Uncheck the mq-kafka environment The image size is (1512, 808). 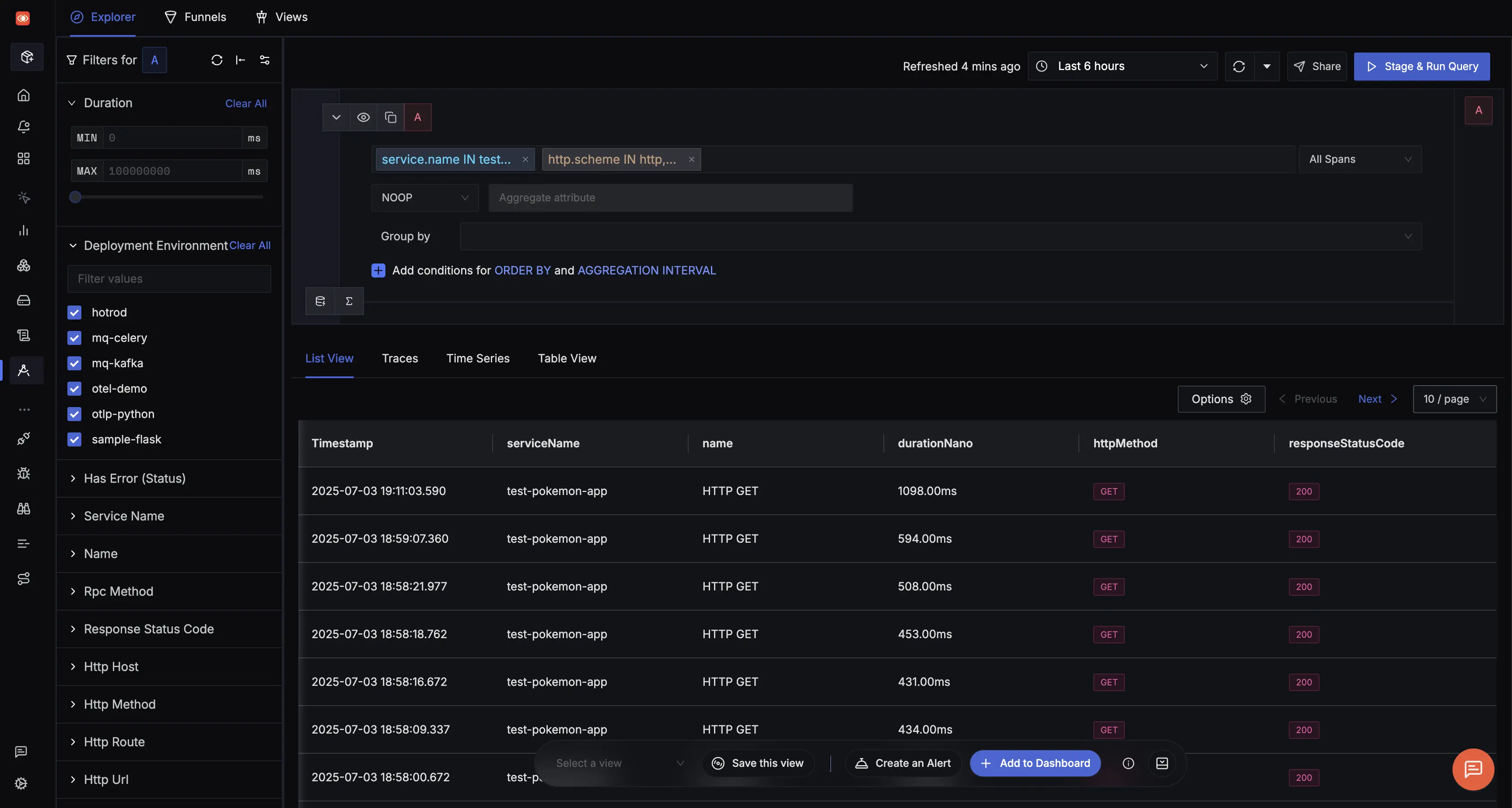click(x=74, y=363)
